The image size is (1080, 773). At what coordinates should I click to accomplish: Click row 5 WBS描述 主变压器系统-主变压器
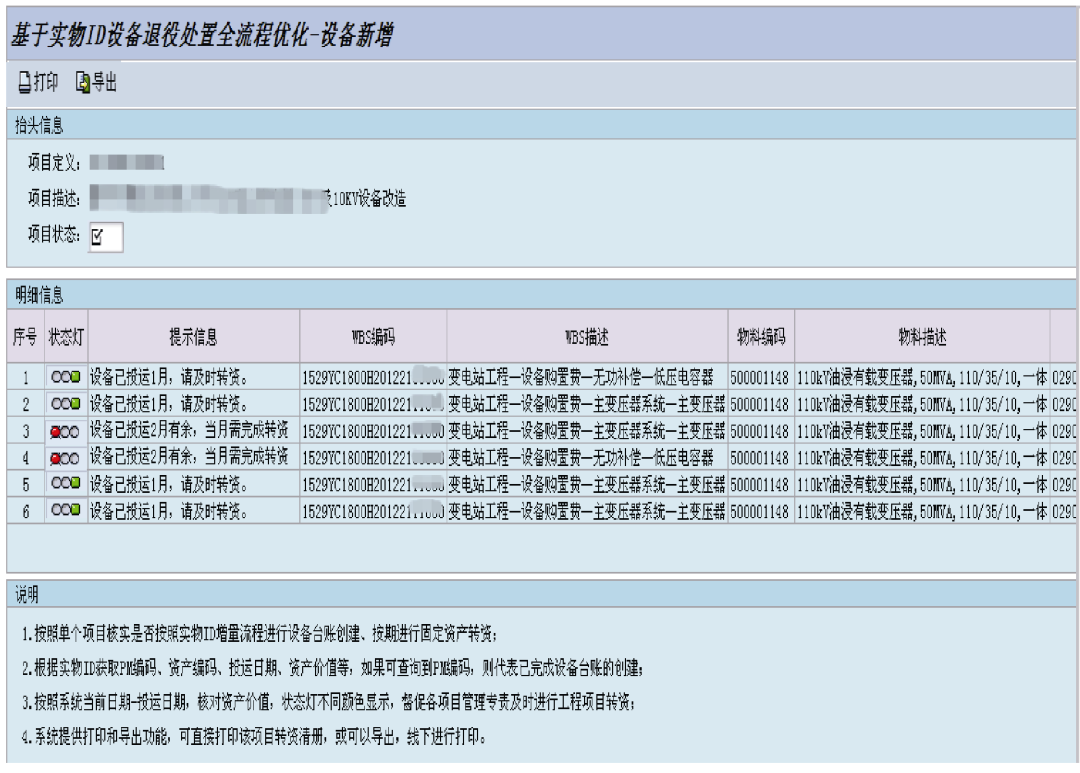click(x=587, y=484)
